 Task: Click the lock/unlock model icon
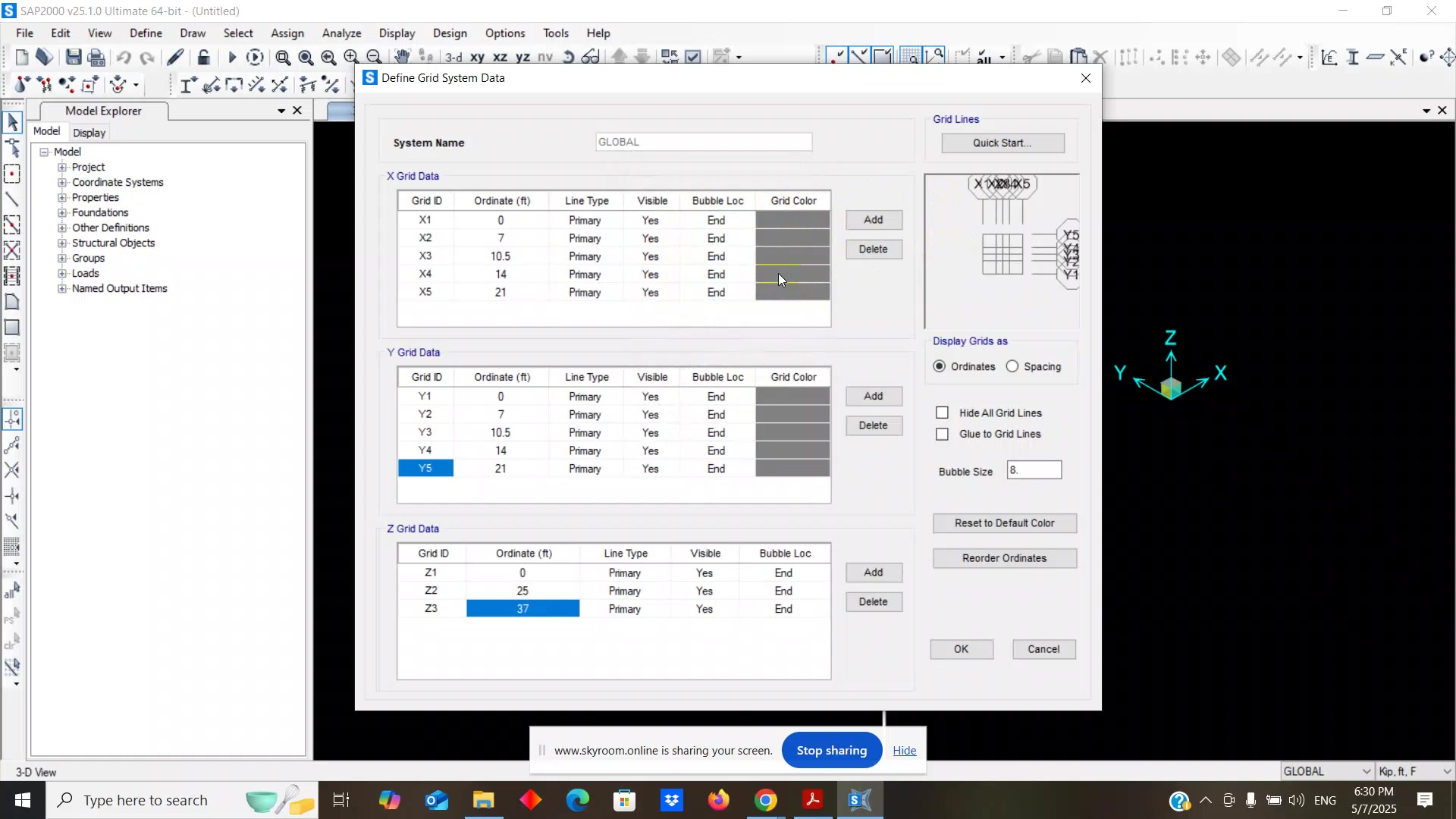click(203, 57)
